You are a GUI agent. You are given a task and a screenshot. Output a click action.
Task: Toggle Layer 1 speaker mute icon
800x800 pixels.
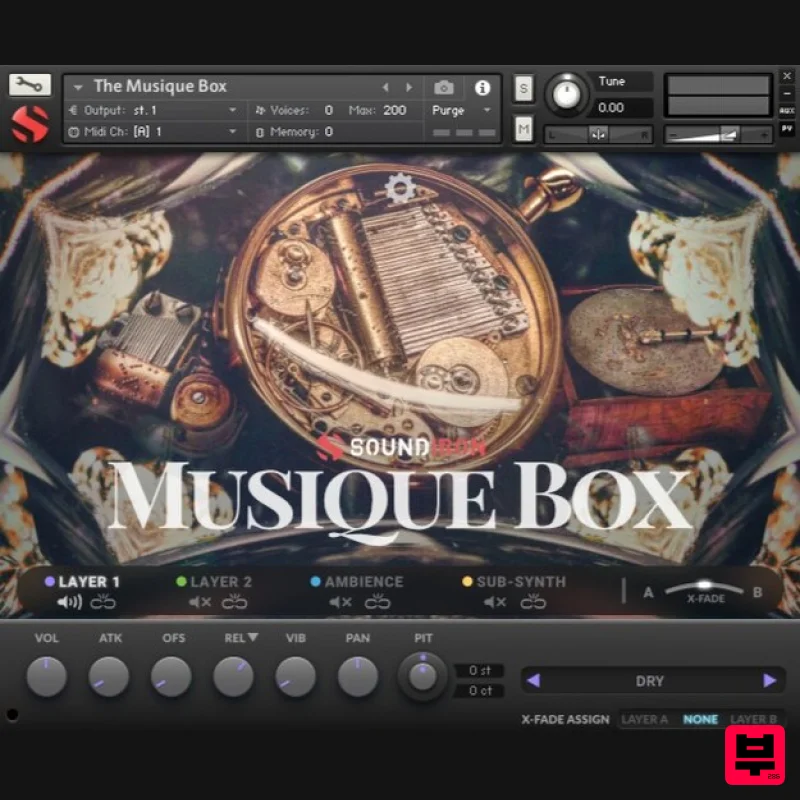tap(69, 603)
